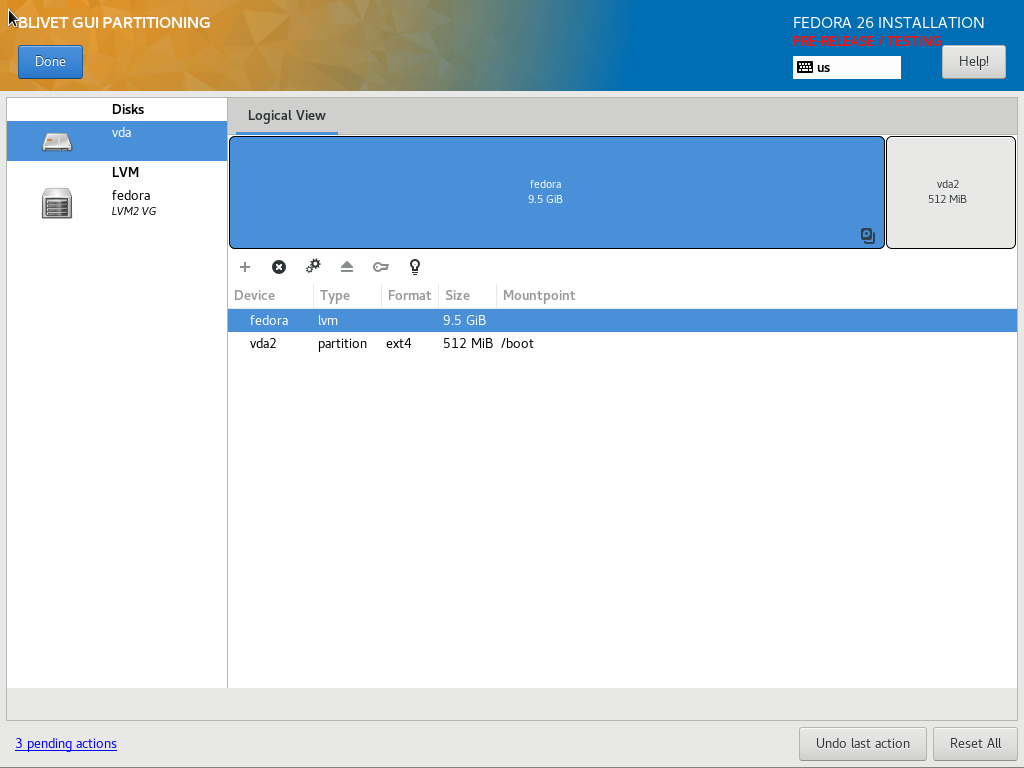
Task: Select the vda disk drive icon
Action: pos(57,141)
